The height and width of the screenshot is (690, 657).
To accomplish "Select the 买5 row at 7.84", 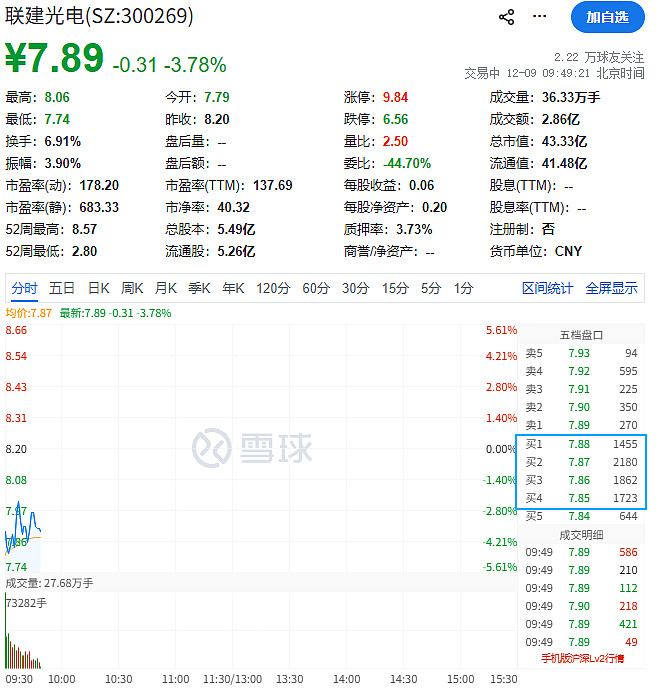I will (x=581, y=516).
